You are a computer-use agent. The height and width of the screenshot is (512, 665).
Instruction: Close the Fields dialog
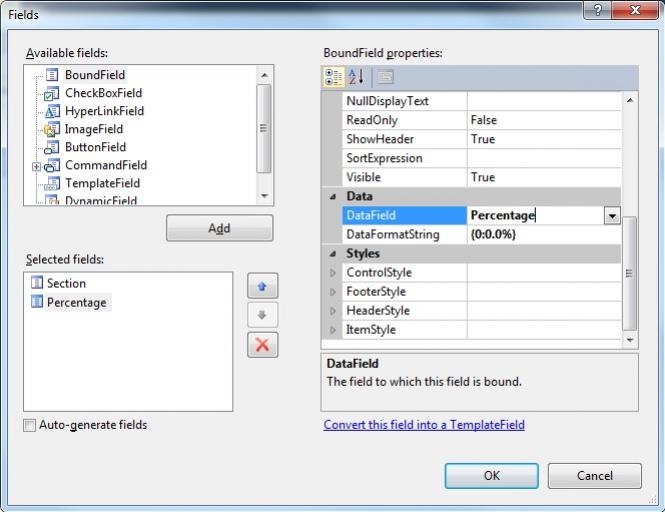(634, 10)
